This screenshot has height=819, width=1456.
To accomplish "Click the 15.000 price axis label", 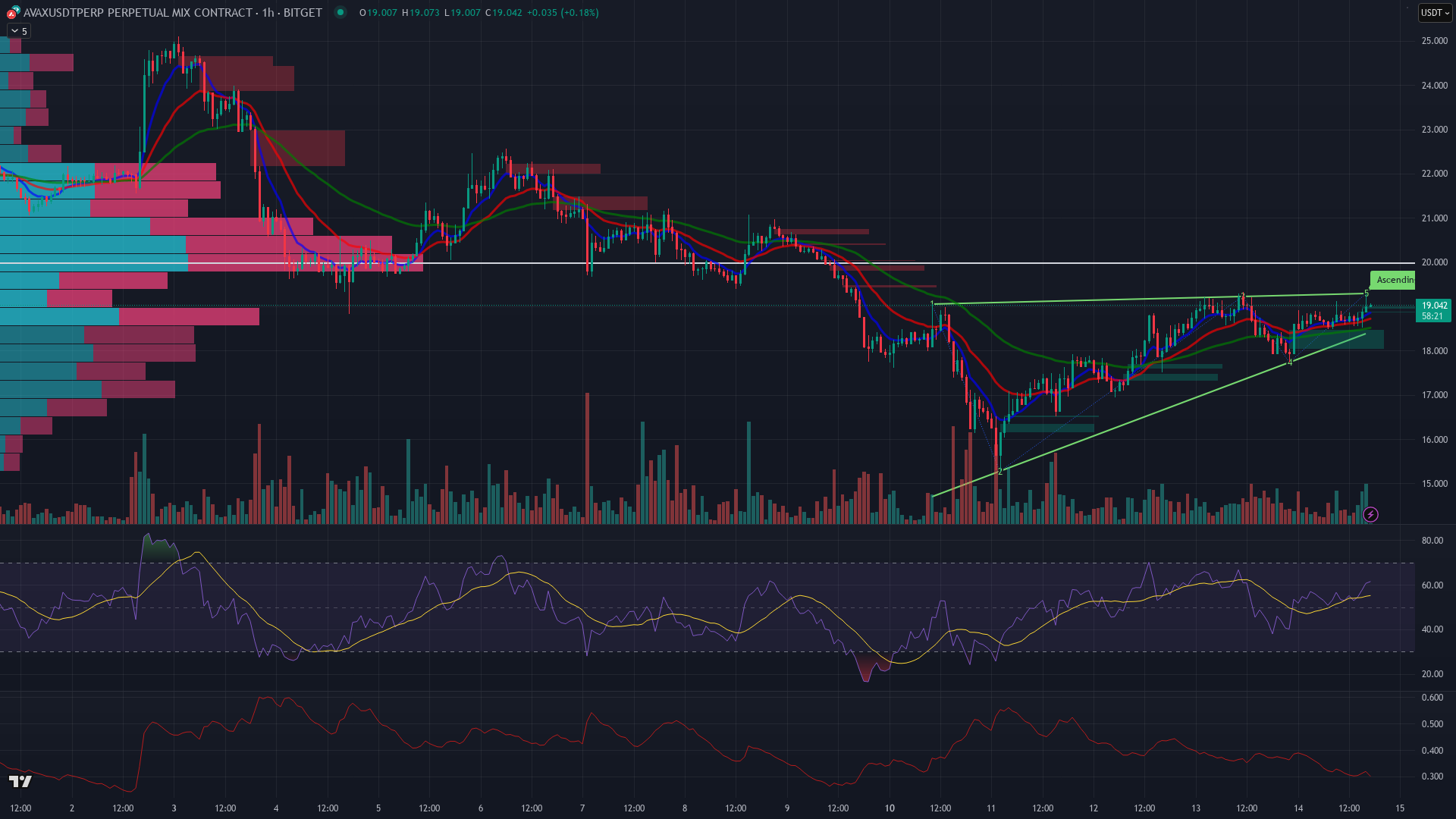I will [x=1435, y=484].
